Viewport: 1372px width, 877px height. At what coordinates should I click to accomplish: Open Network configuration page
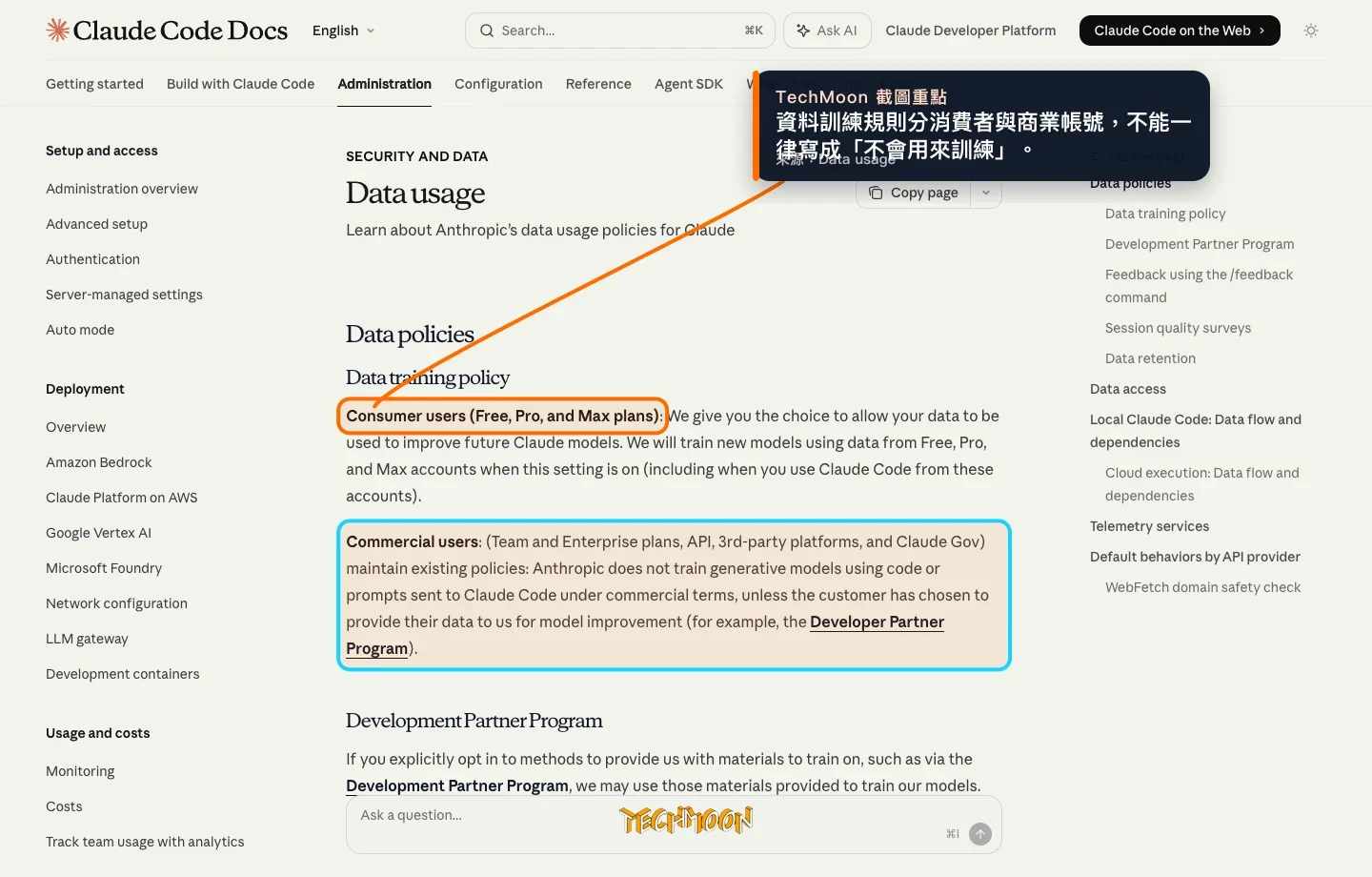click(x=116, y=603)
